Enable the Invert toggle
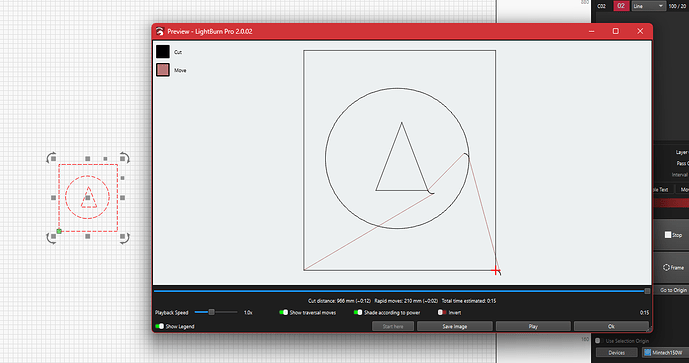This screenshot has width=689, height=363. (442, 312)
